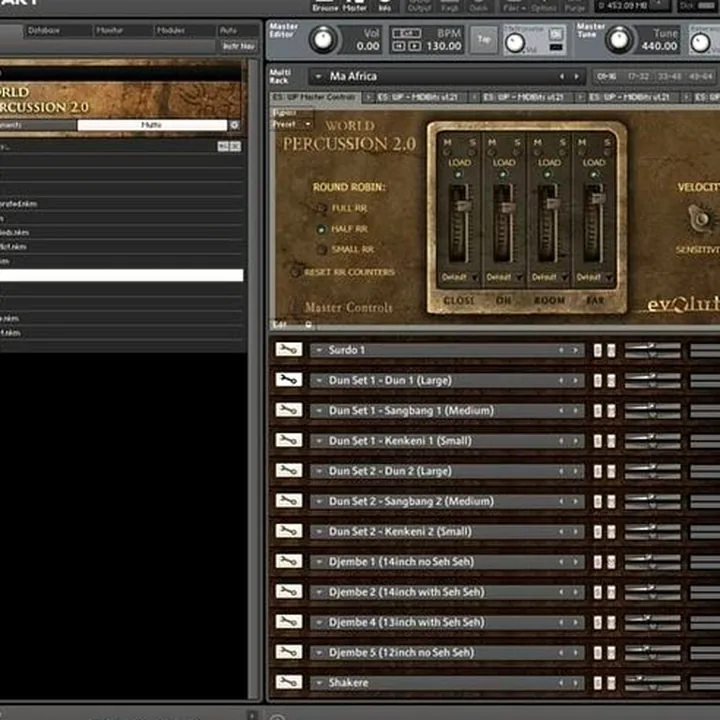This screenshot has width=720, height=720.
Task: Open the Default output dropdown under Far
Action: coord(595,277)
